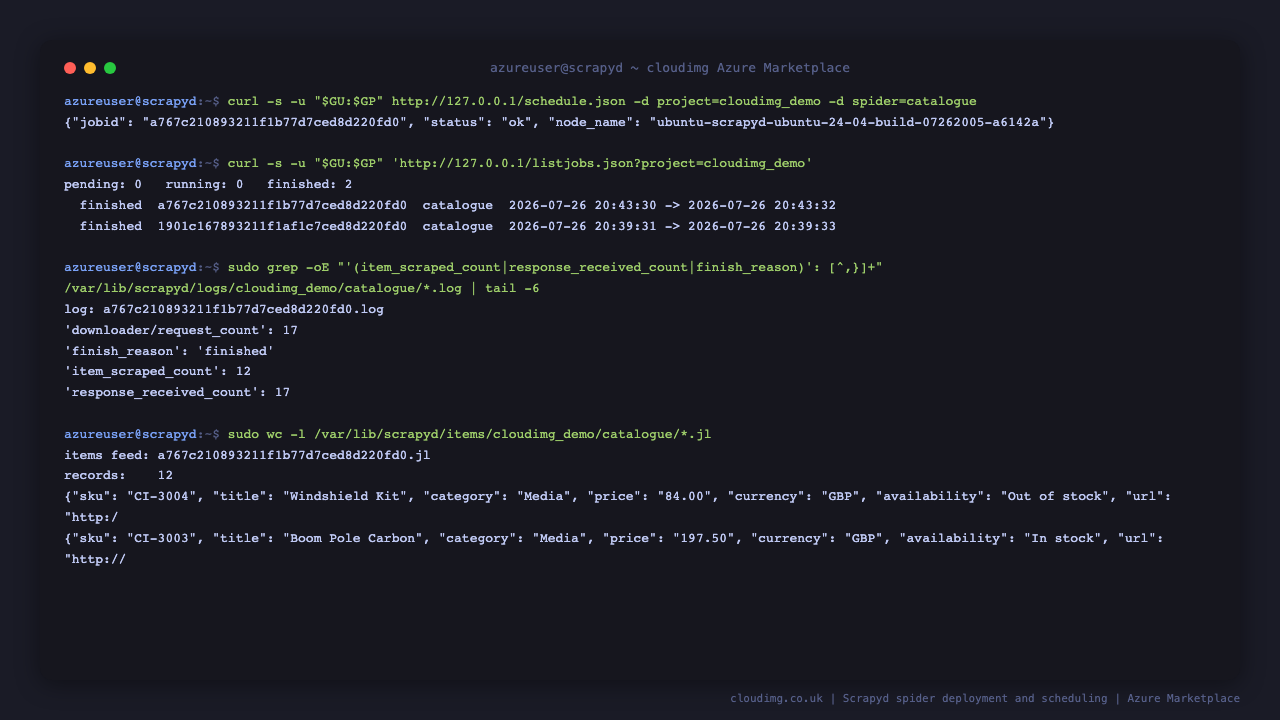The width and height of the screenshot is (1280, 720).
Task: Click the 'log: a767c210893211f1b77d7ced8d220fd0.log' line
Action: click(x=224, y=309)
